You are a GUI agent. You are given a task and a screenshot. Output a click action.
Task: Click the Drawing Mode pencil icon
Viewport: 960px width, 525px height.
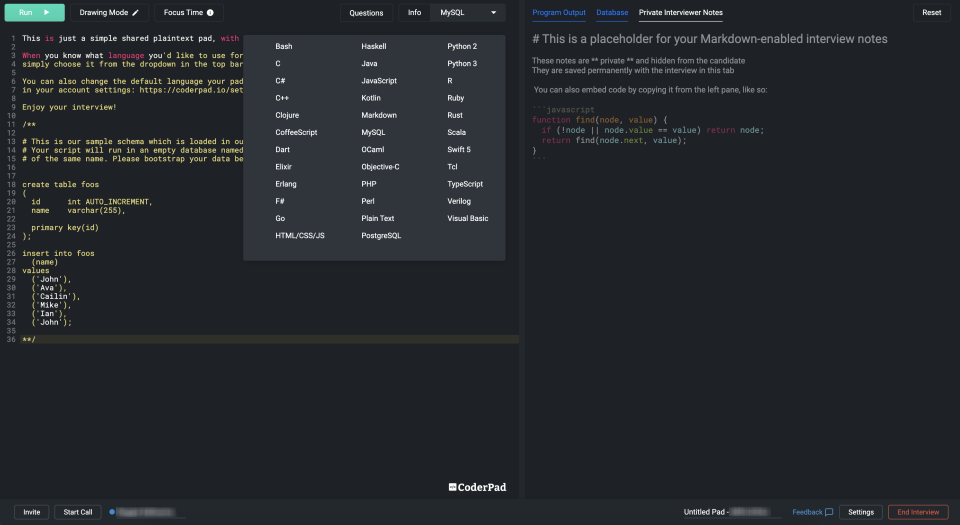click(135, 12)
